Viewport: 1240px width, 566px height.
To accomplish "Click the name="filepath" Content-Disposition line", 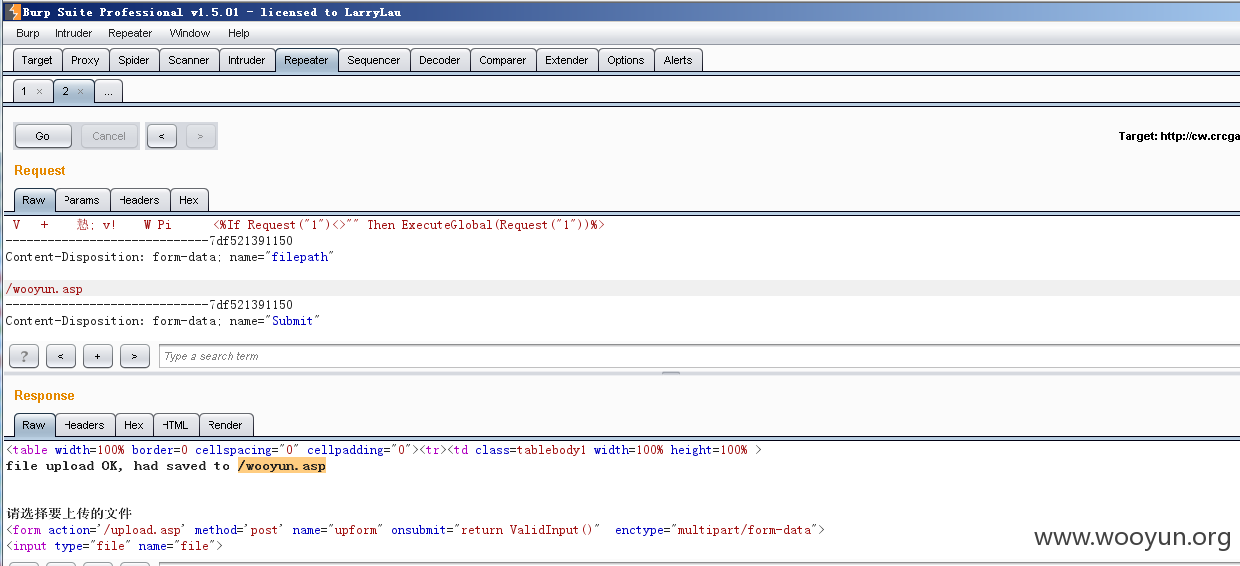I will click(169, 257).
